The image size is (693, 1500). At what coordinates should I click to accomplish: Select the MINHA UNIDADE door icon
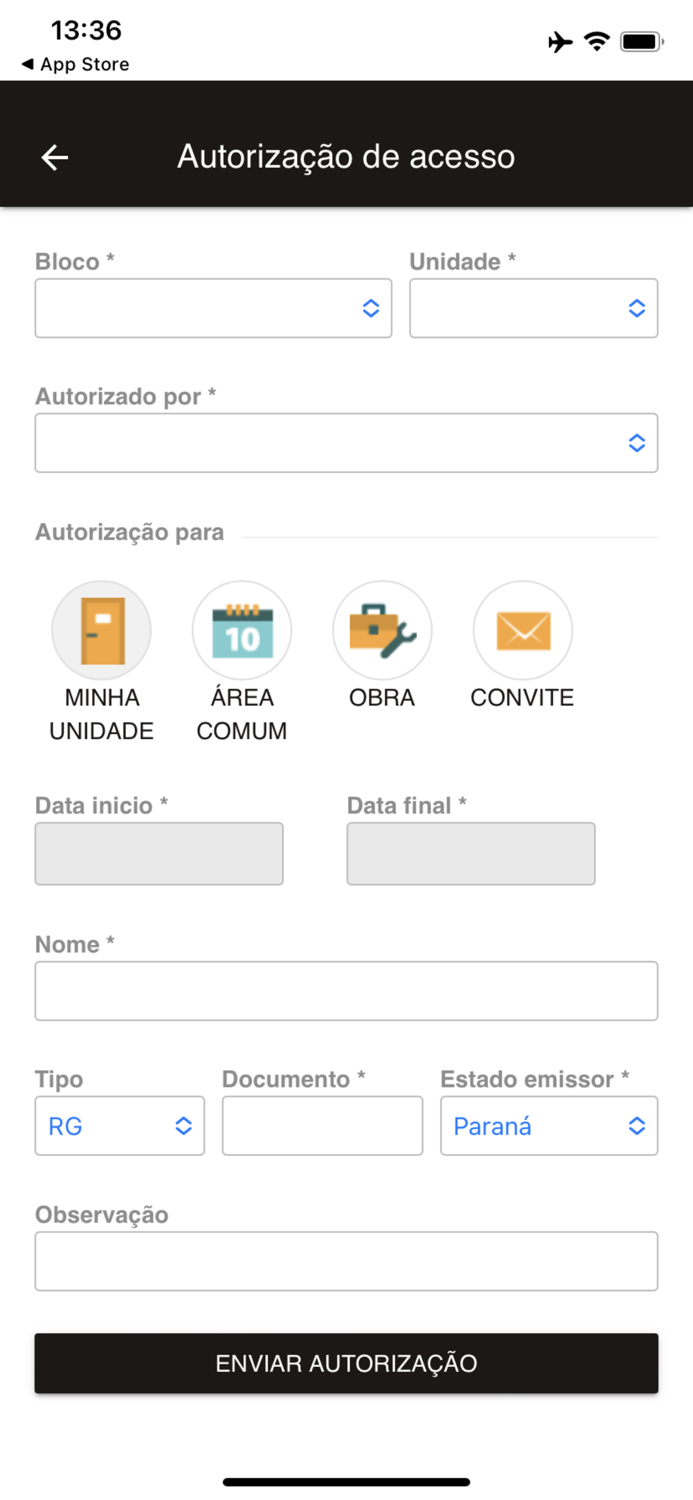point(101,630)
